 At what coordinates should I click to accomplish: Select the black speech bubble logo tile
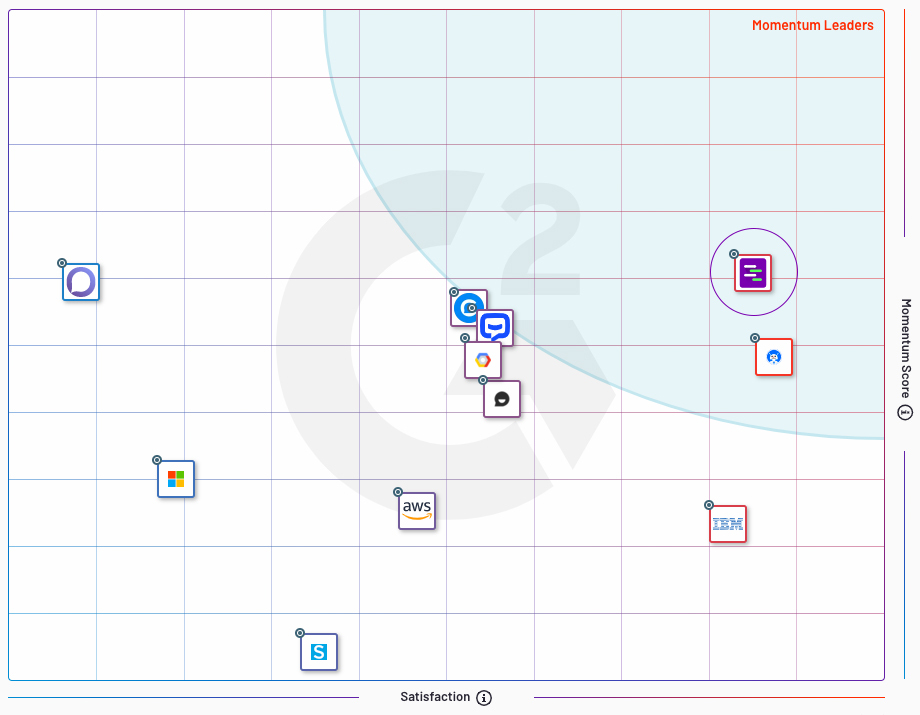502,399
